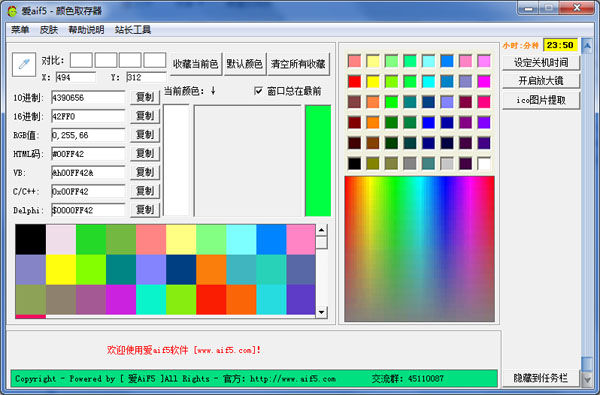Click ico图片提取 button
This screenshot has height=395, width=600.
pyautogui.click(x=541, y=101)
